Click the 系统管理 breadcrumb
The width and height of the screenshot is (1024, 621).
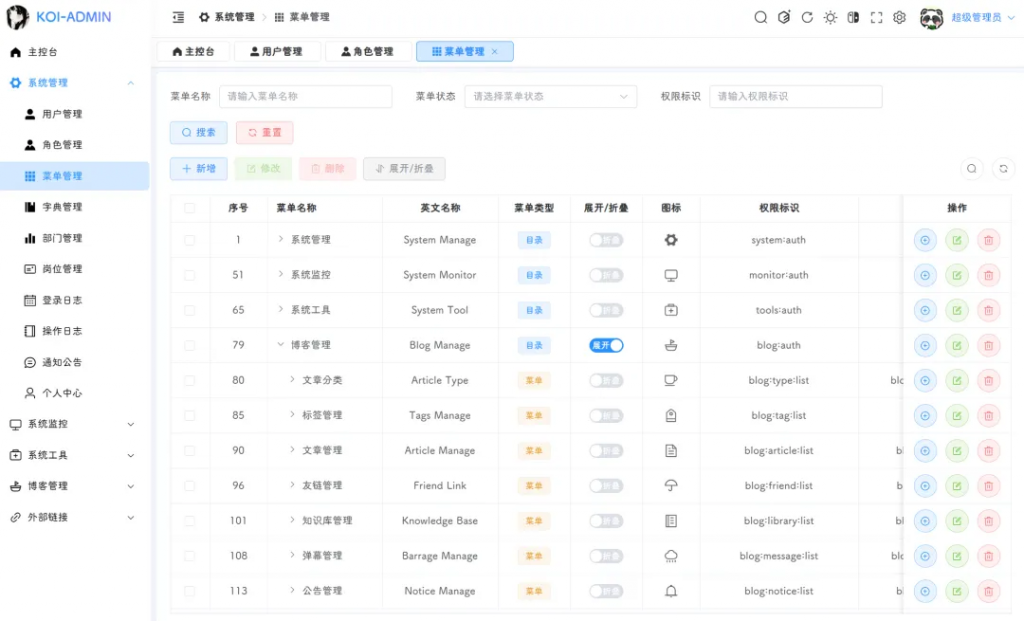pyautogui.click(x=227, y=18)
